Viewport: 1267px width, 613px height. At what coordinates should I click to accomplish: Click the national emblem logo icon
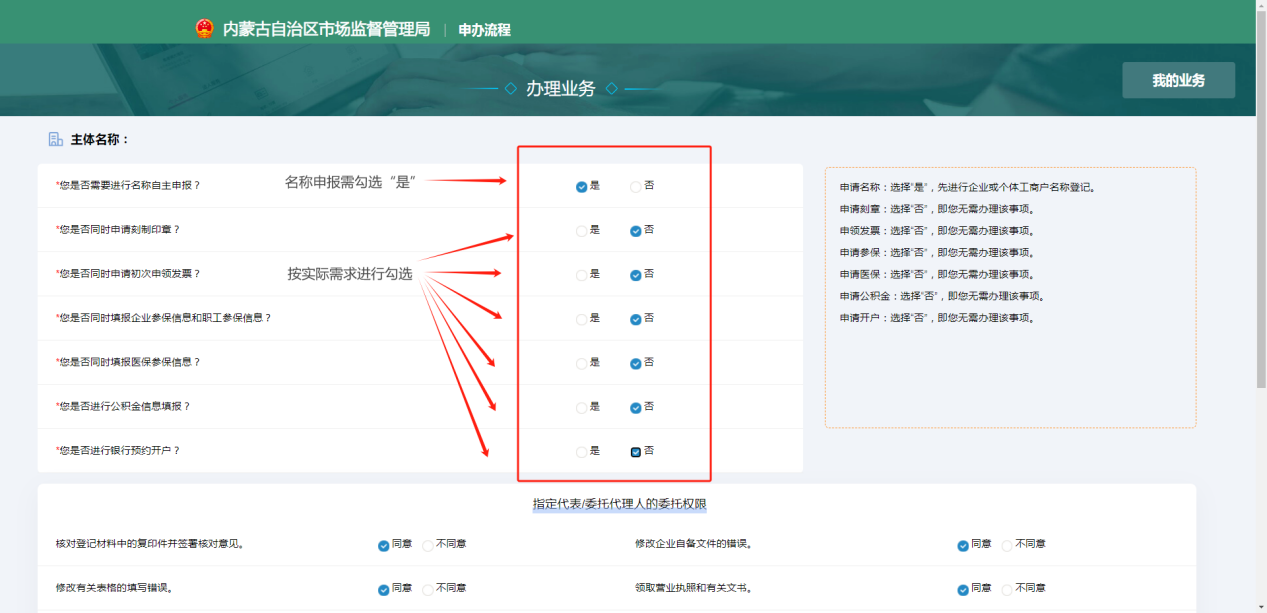(x=204, y=29)
